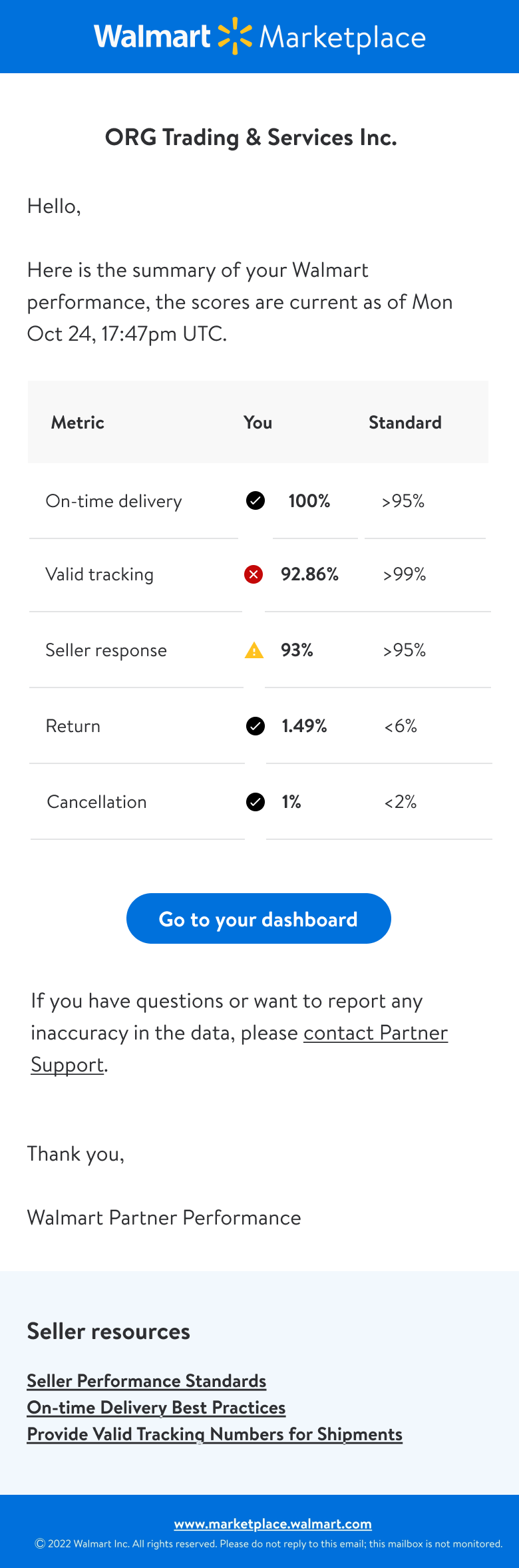This screenshot has width=519, height=1568.
Task: Click the On-time delivery checkmark icon
Action: (256, 500)
